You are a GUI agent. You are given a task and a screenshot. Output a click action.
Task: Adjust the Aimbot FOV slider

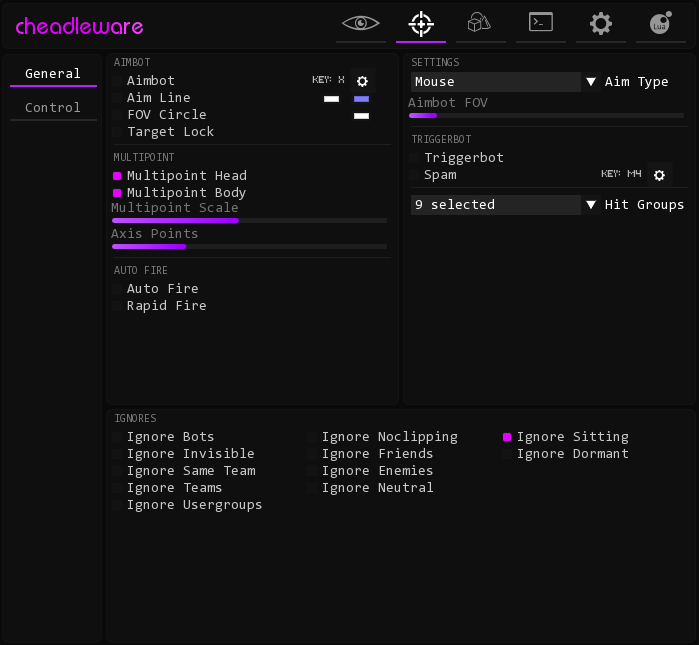tap(546, 115)
